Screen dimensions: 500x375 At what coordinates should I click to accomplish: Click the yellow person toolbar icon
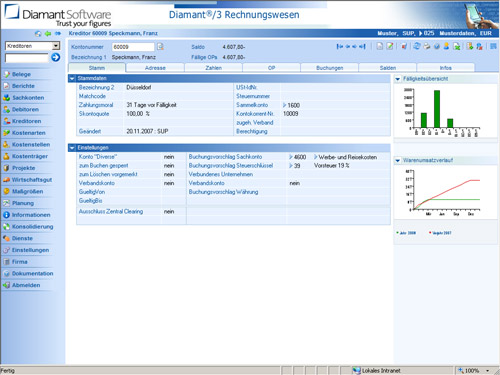click(446, 46)
